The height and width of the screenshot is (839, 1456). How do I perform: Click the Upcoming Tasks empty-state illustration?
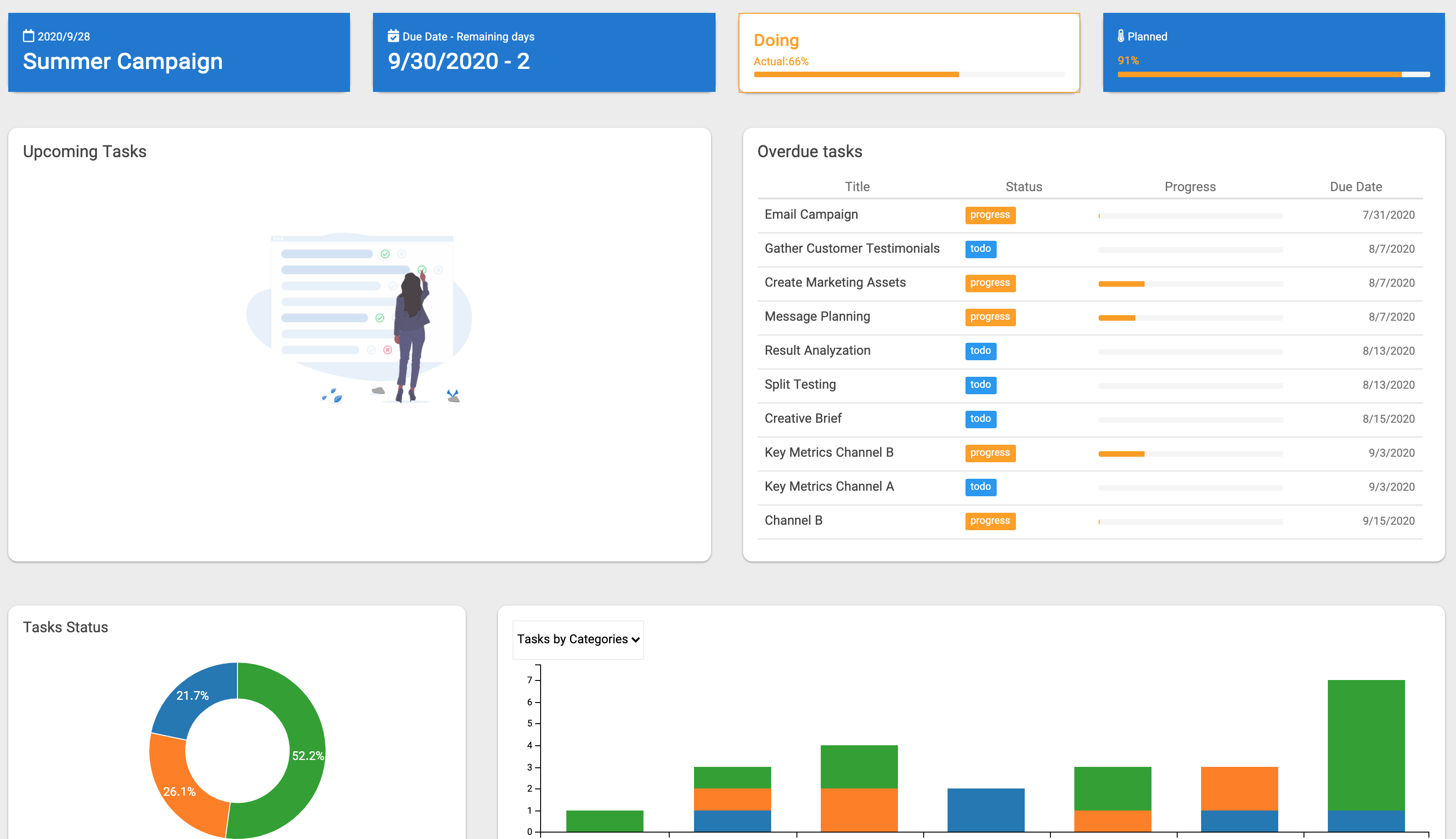click(359, 319)
